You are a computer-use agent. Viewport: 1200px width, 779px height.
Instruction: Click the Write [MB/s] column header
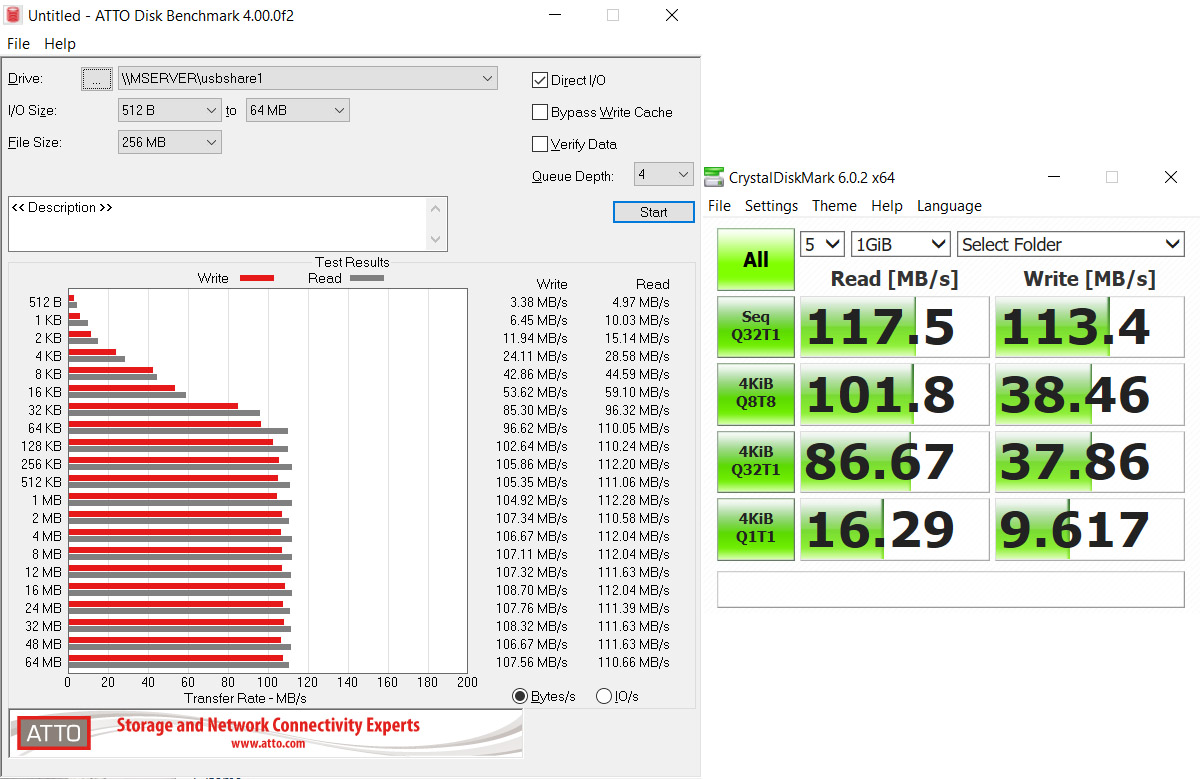(1089, 278)
